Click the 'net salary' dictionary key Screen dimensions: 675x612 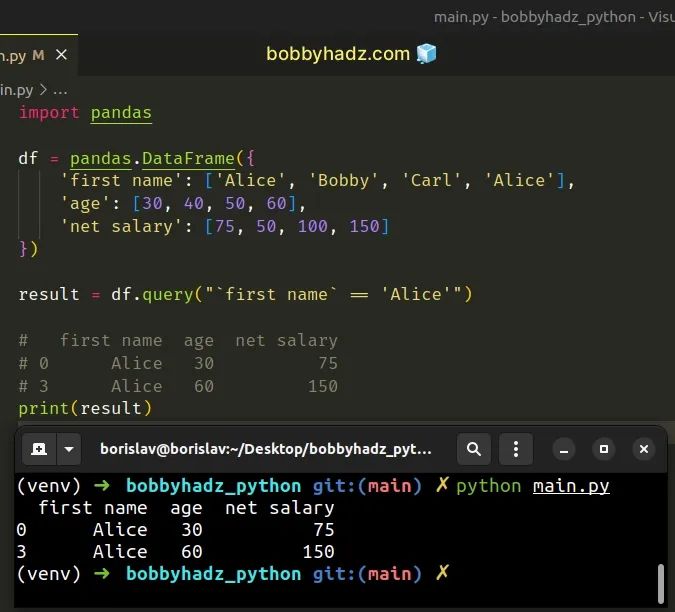pyautogui.click(x=121, y=226)
